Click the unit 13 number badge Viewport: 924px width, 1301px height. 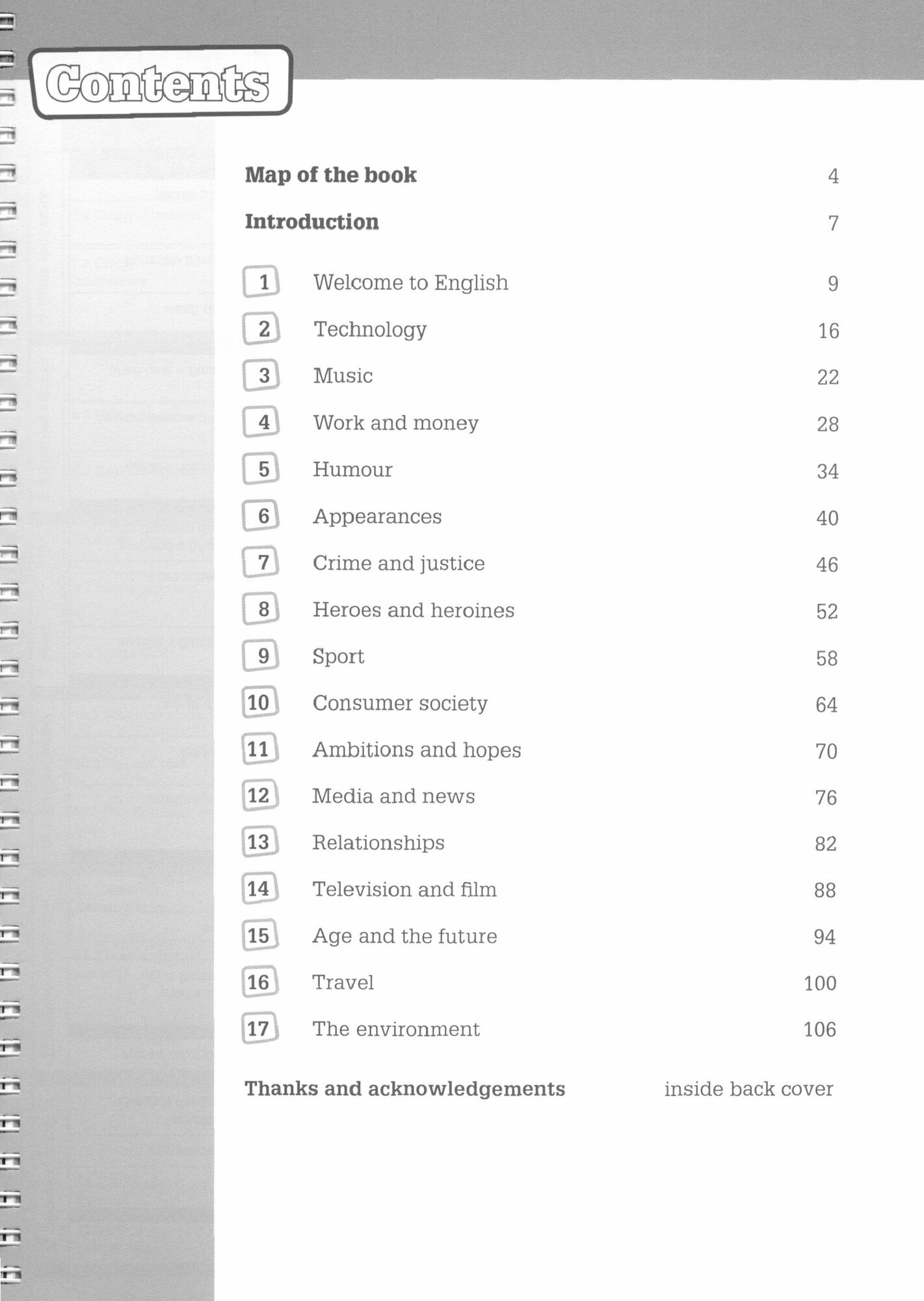[261, 842]
